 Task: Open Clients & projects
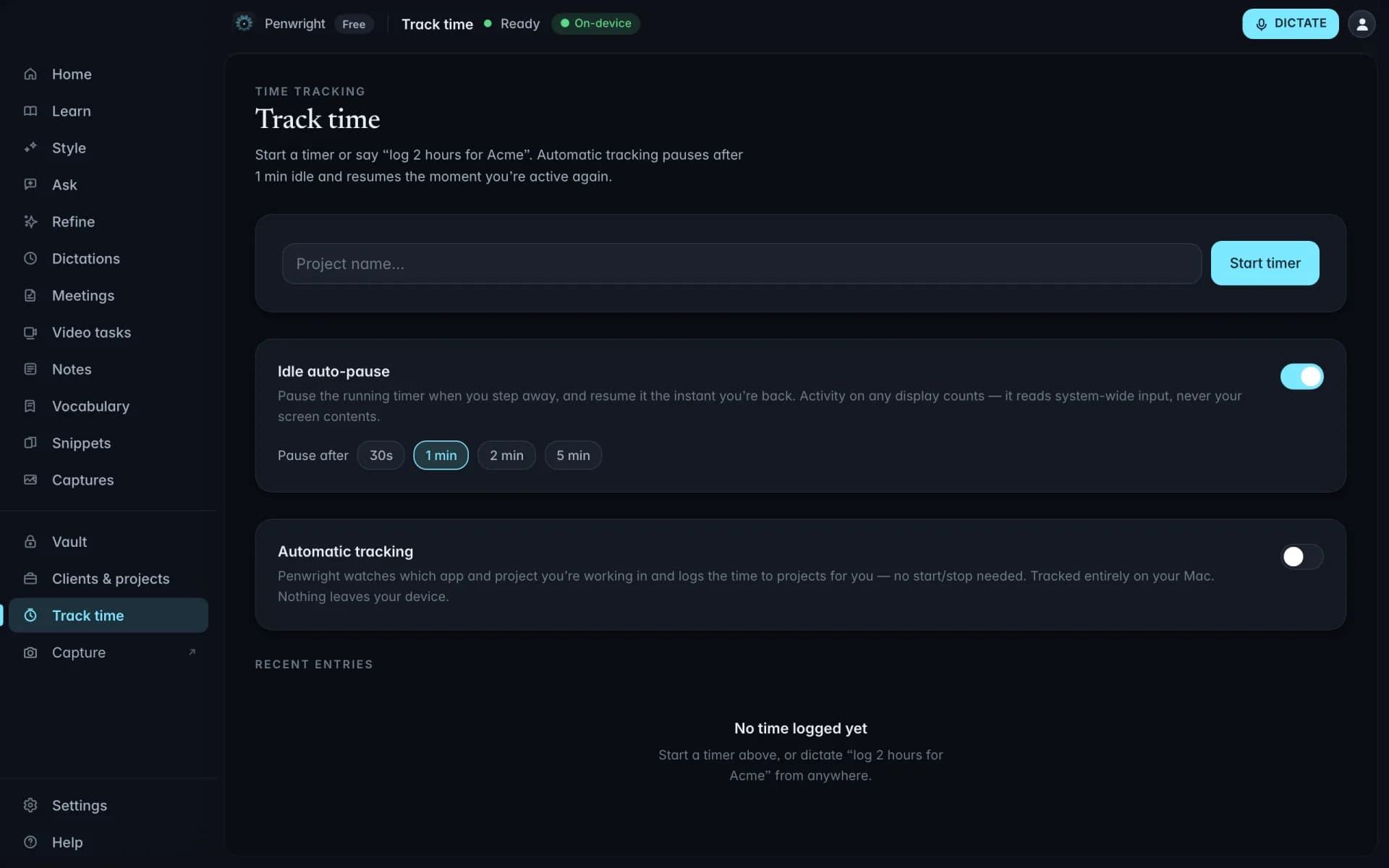pyautogui.click(x=109, y=578)
